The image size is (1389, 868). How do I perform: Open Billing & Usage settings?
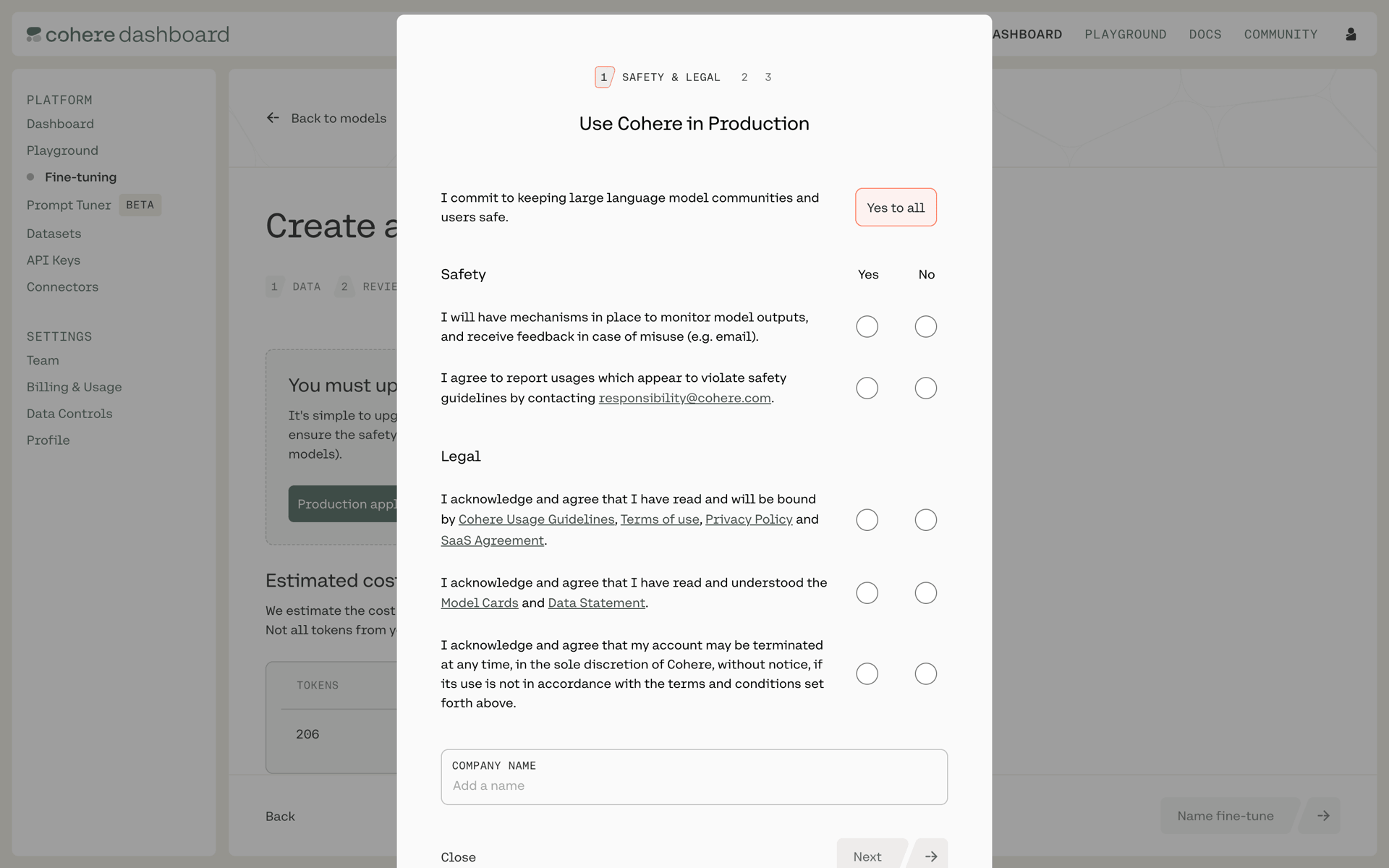click(74, 387)
